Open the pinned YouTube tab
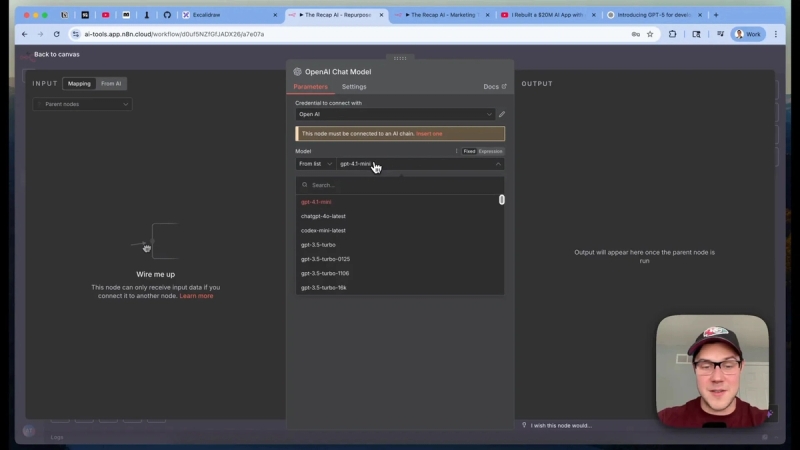The width and height of the screenshot is (800, 450). [106, 15]
